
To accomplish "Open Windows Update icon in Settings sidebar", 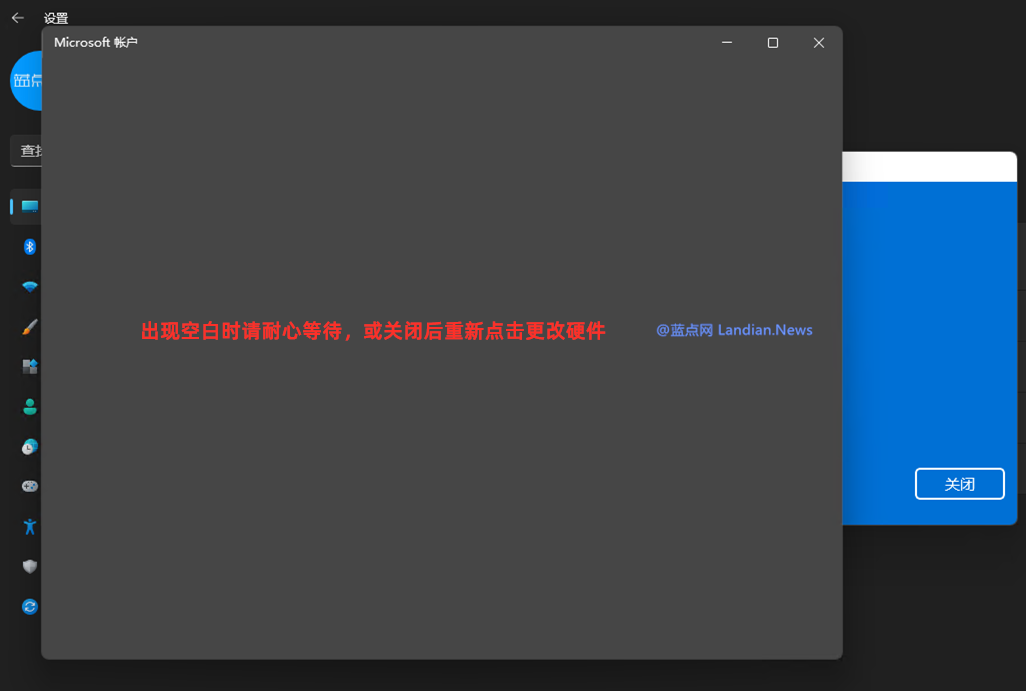I will tap(29, 607).
